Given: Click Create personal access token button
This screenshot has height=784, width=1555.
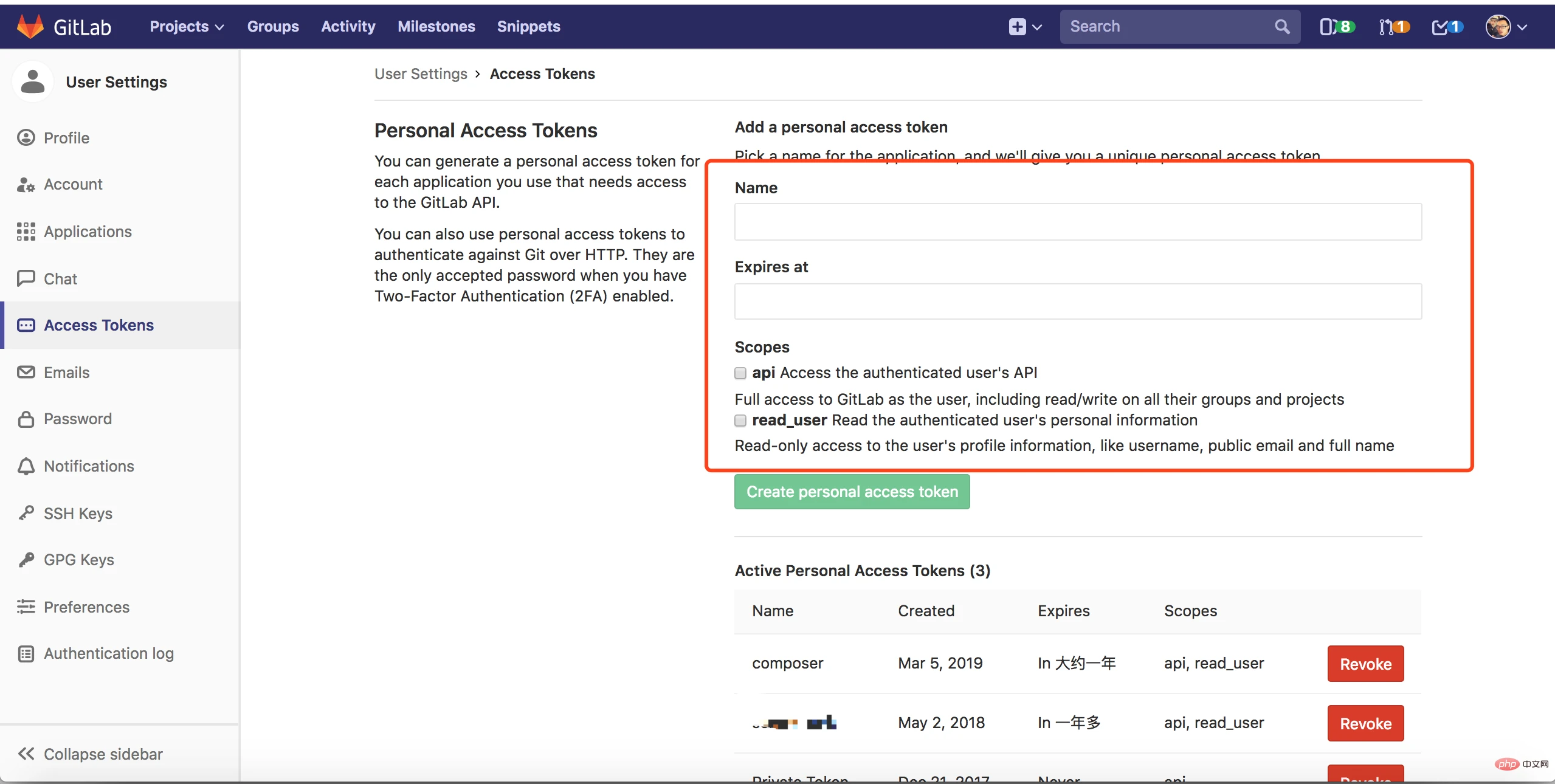Looking at the screenshot, I should 852,492.
